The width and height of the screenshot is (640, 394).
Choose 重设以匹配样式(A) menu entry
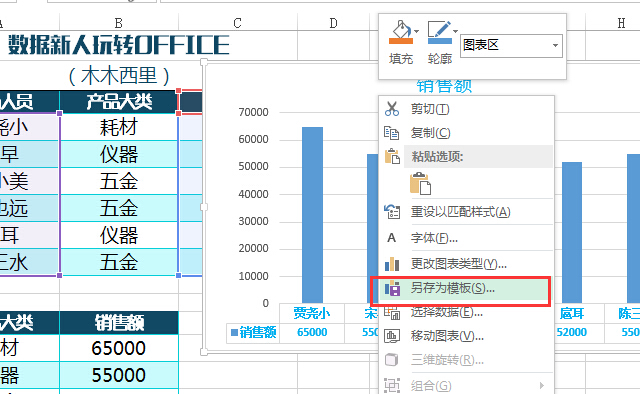pyautogui.click(x=460, y=212)
